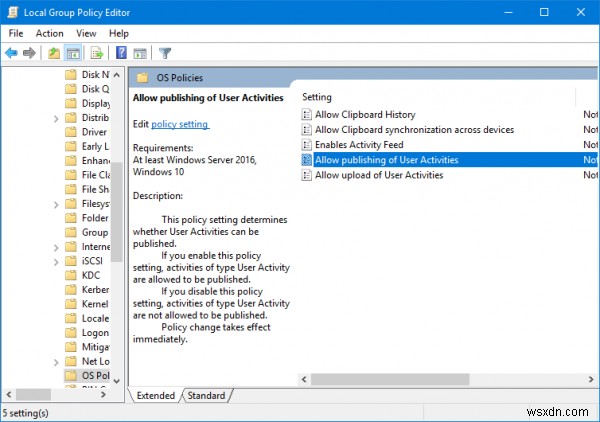Expand the Distrib tree node
Viewport: 600px width, 422px height.
coord(56,119)
